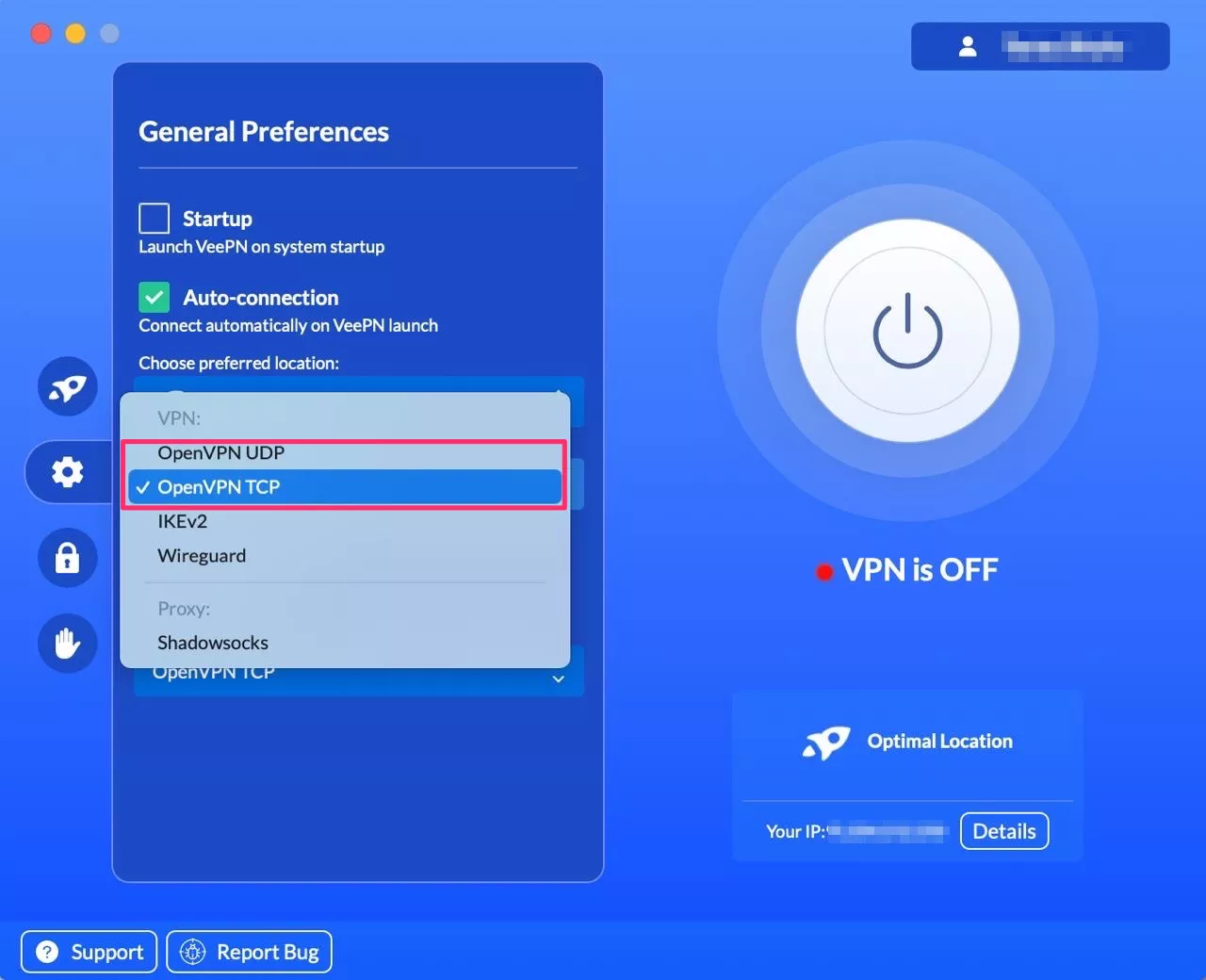The image size is (1206, 980).
Task: Click the Optimal Location rocket icon
Action: coord(826,743)
